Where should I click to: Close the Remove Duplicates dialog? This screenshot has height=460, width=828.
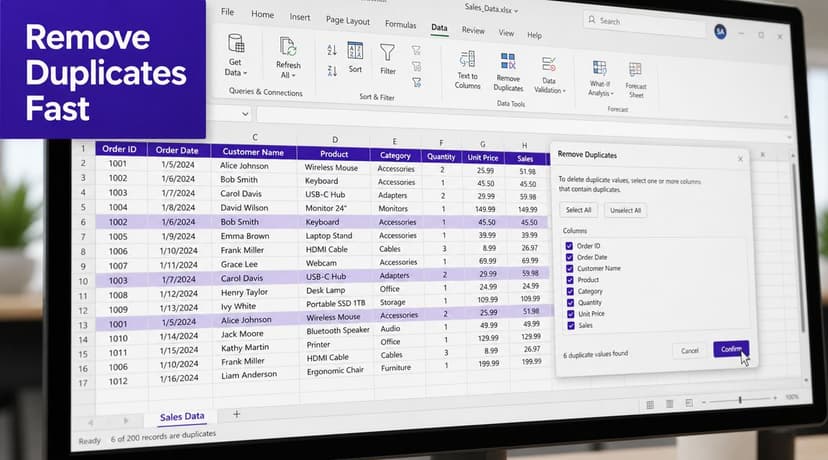(740, 159)
